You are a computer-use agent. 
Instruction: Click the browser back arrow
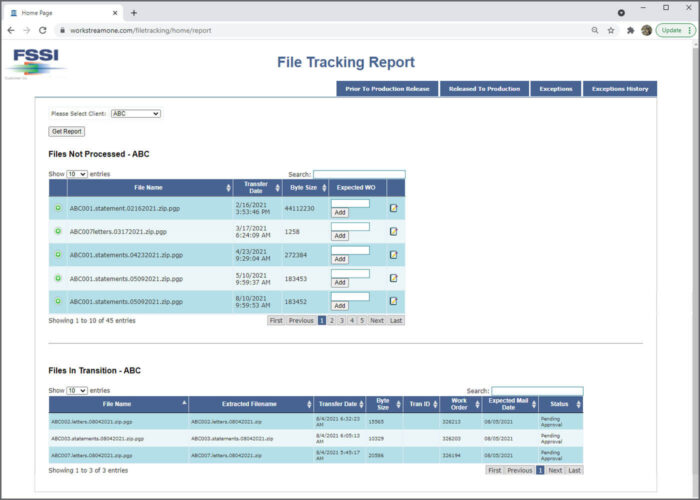tap(11, 30)
